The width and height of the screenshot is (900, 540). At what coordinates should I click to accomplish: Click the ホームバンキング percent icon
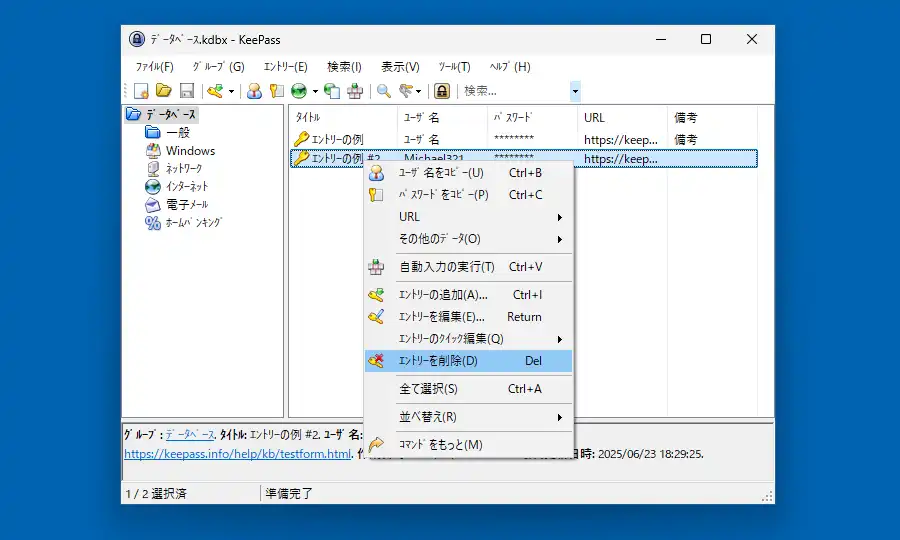(153, 223)
